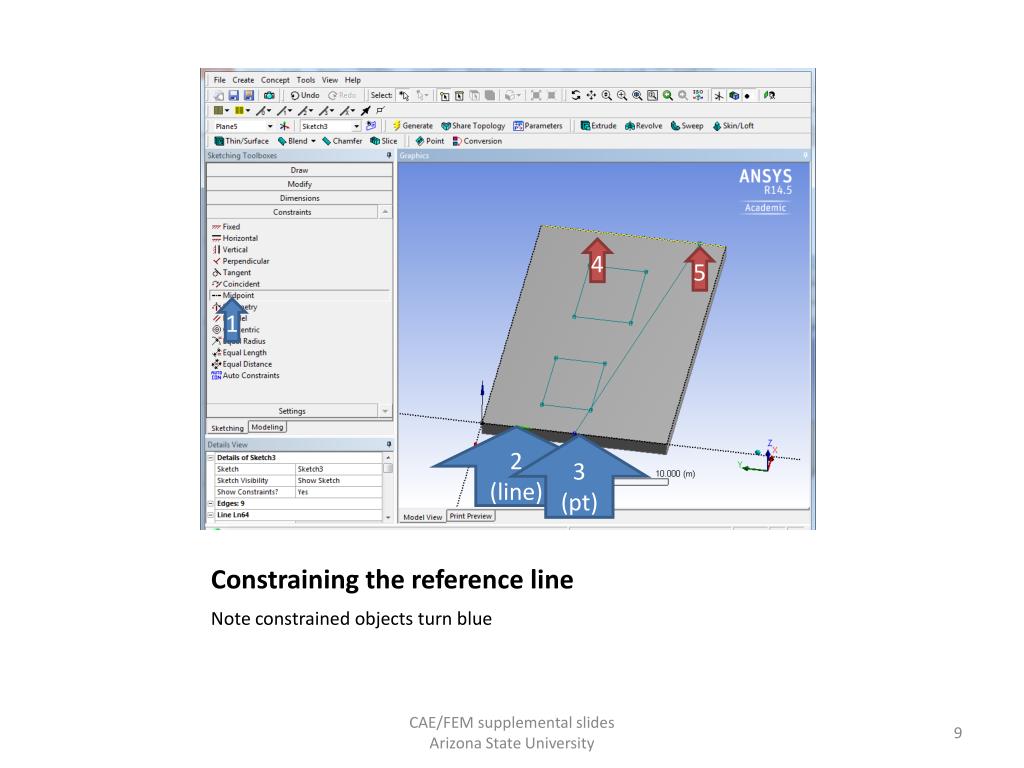
Task: Switch to the Model View tab
Action: click(423, 517)
